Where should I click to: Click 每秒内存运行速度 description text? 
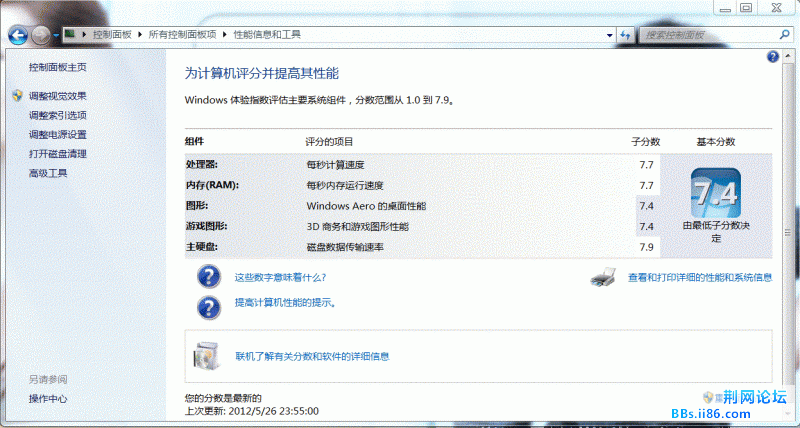(x=345, y=185)
